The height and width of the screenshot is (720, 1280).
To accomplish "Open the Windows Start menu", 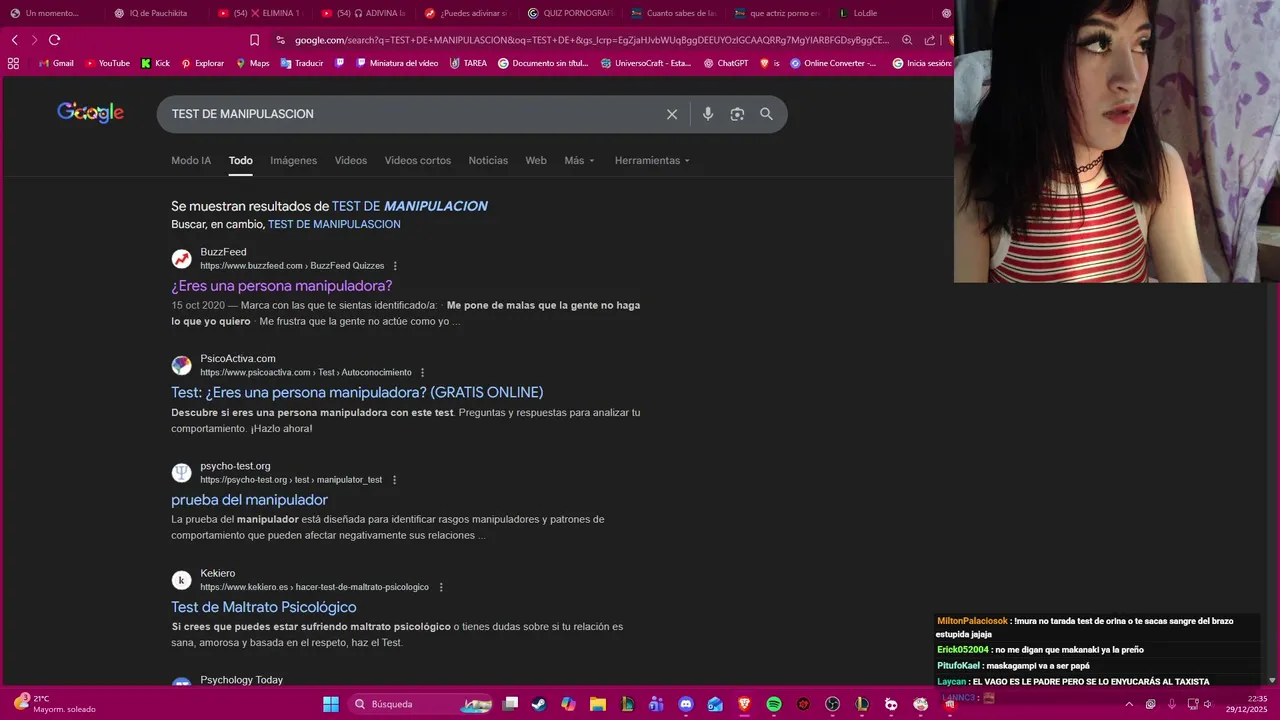I will [x=330, y=704].
